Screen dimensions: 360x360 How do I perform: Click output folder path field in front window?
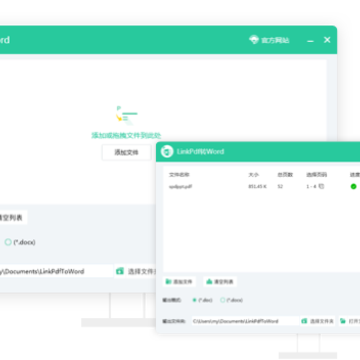pos(245,321)
